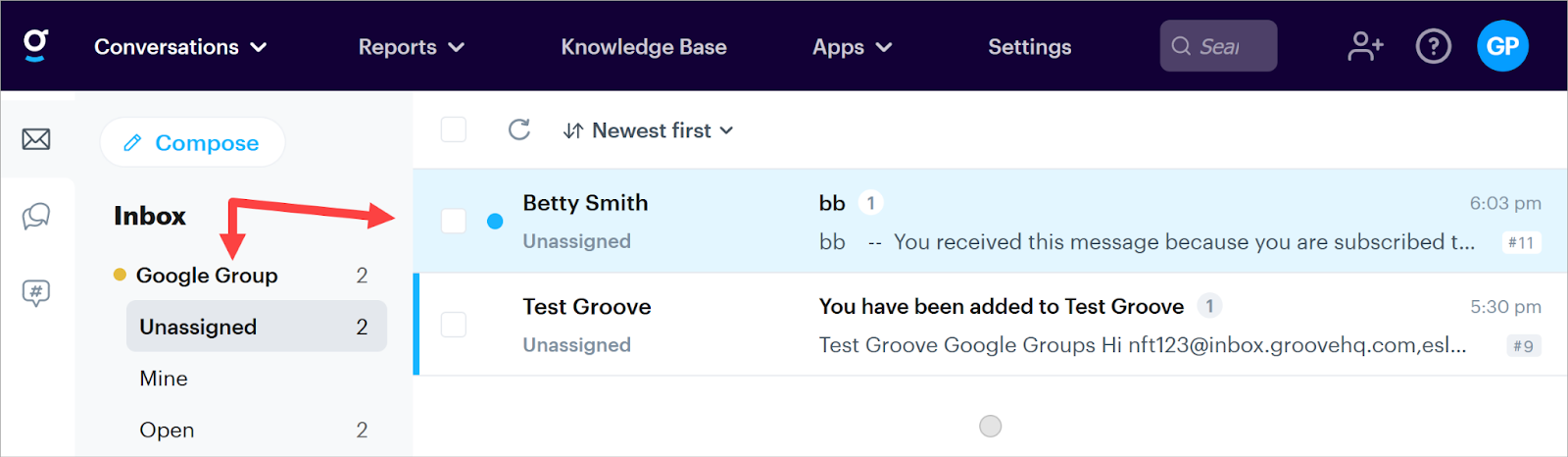Open the Settings menu item

point(1029,47)
